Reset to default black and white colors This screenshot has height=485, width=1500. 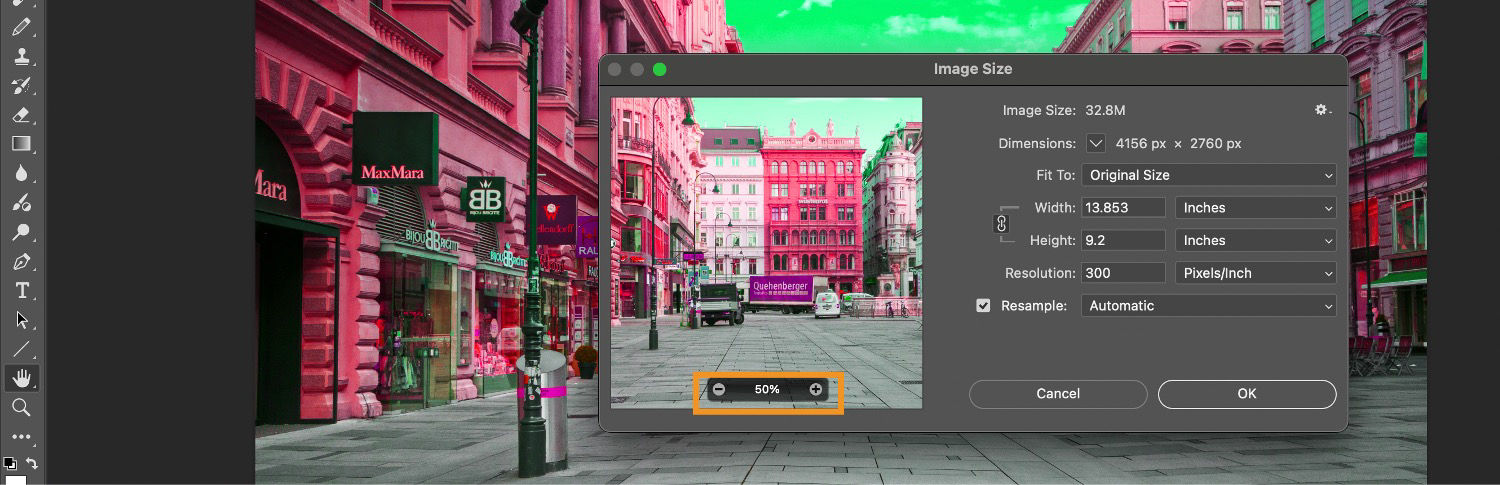pyautogui.click(x=10, y=464)
